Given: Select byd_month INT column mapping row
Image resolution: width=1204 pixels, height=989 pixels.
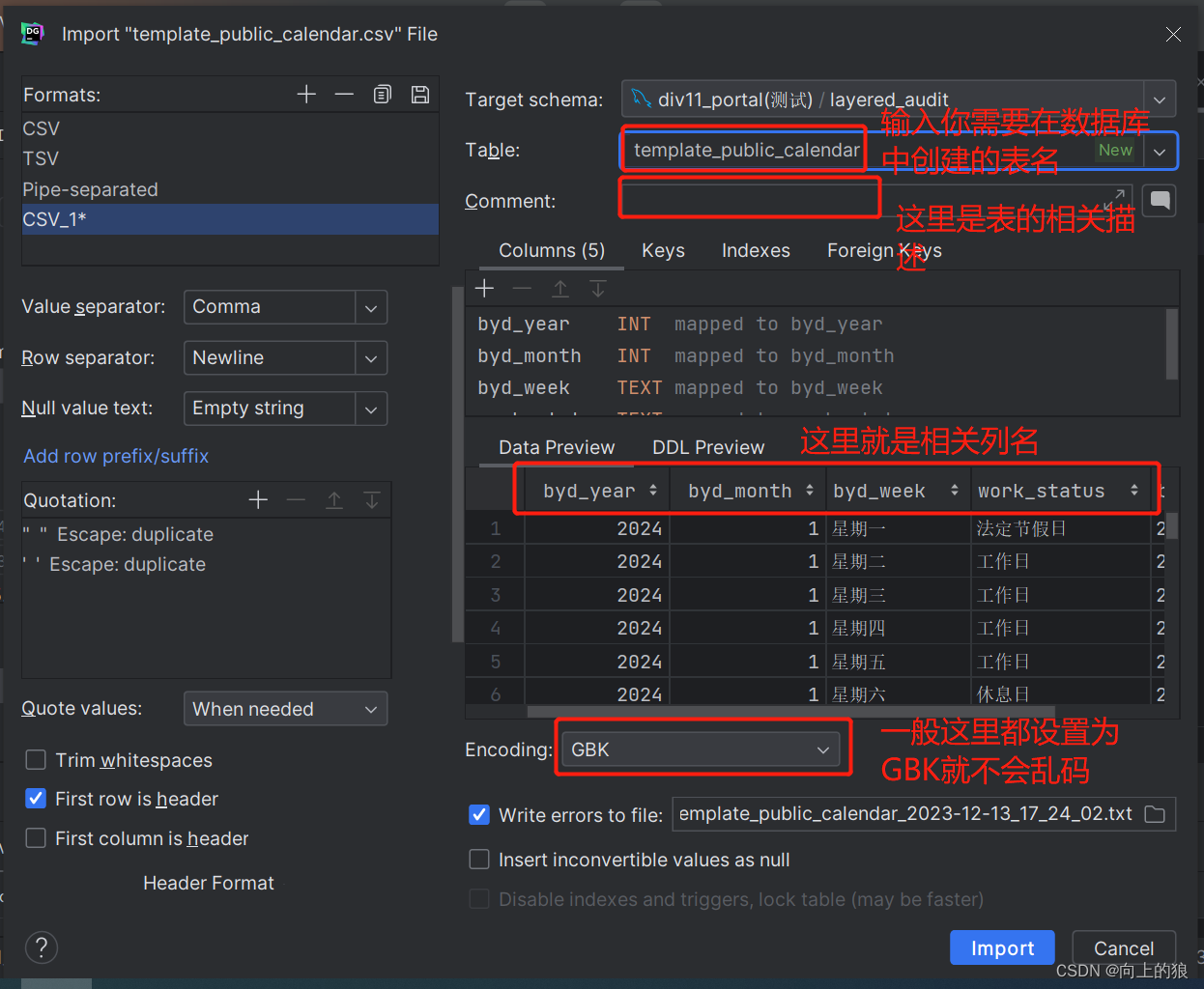Looking at the screenshot, I should pyautogui.click(x=817, y=356).
